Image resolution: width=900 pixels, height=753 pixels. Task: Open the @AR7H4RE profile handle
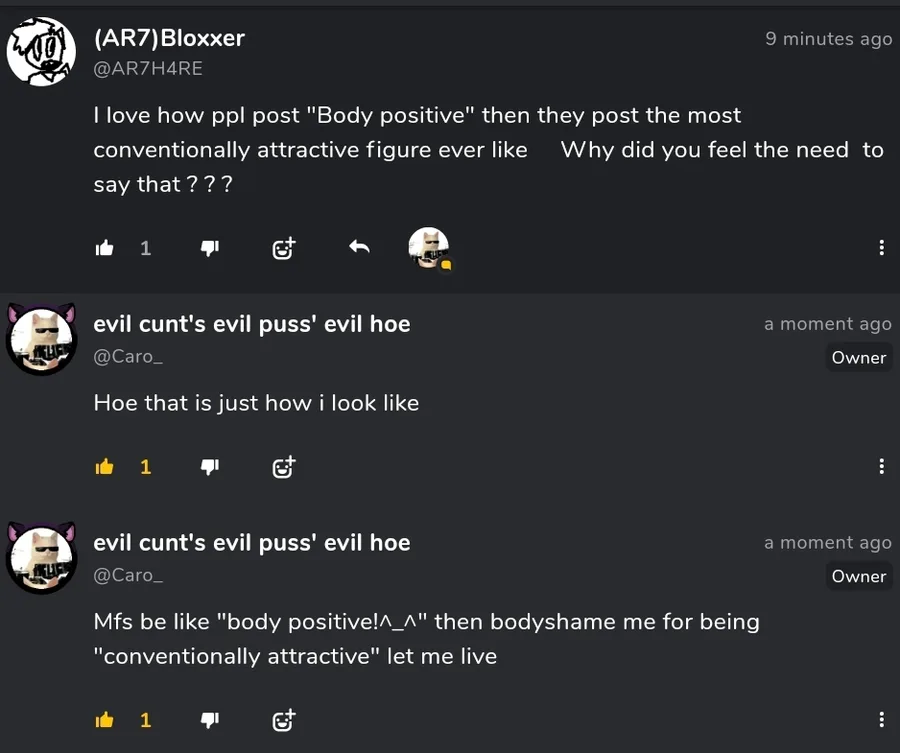tap(148, 68)
